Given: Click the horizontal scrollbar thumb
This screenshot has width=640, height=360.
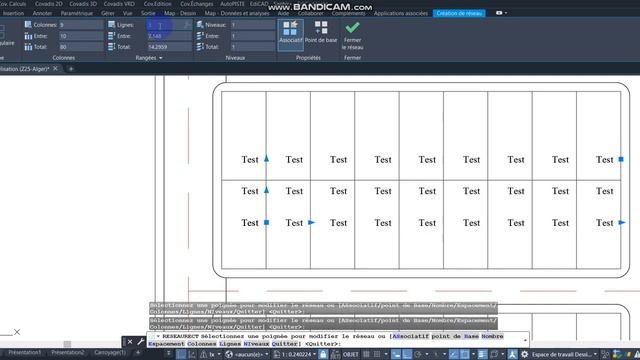Looking at the screenshot, I should tap(67, 344).
